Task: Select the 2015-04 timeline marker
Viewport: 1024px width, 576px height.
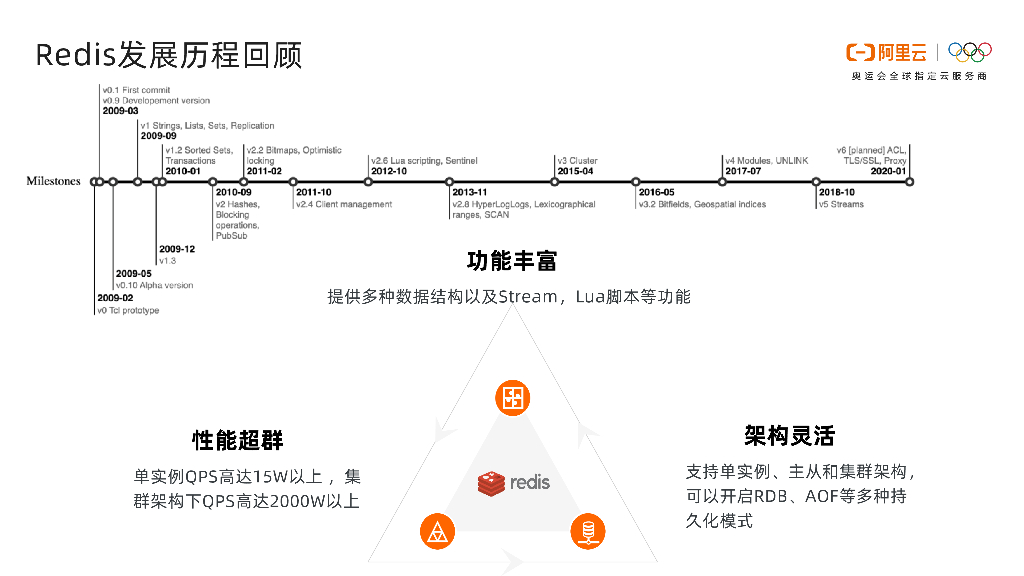Action: (554, 182)
